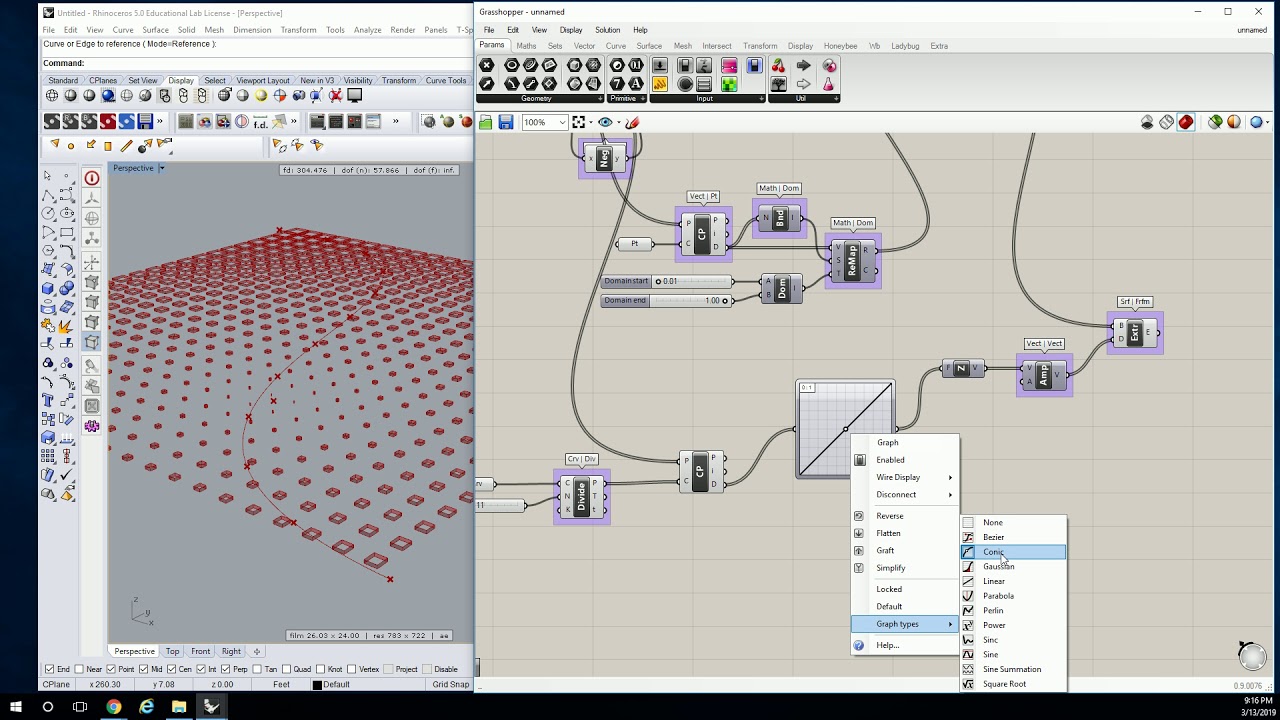The image size is (1280, 720).
Task: Expand the Geometry panel plus button
Action: point(600,98)
